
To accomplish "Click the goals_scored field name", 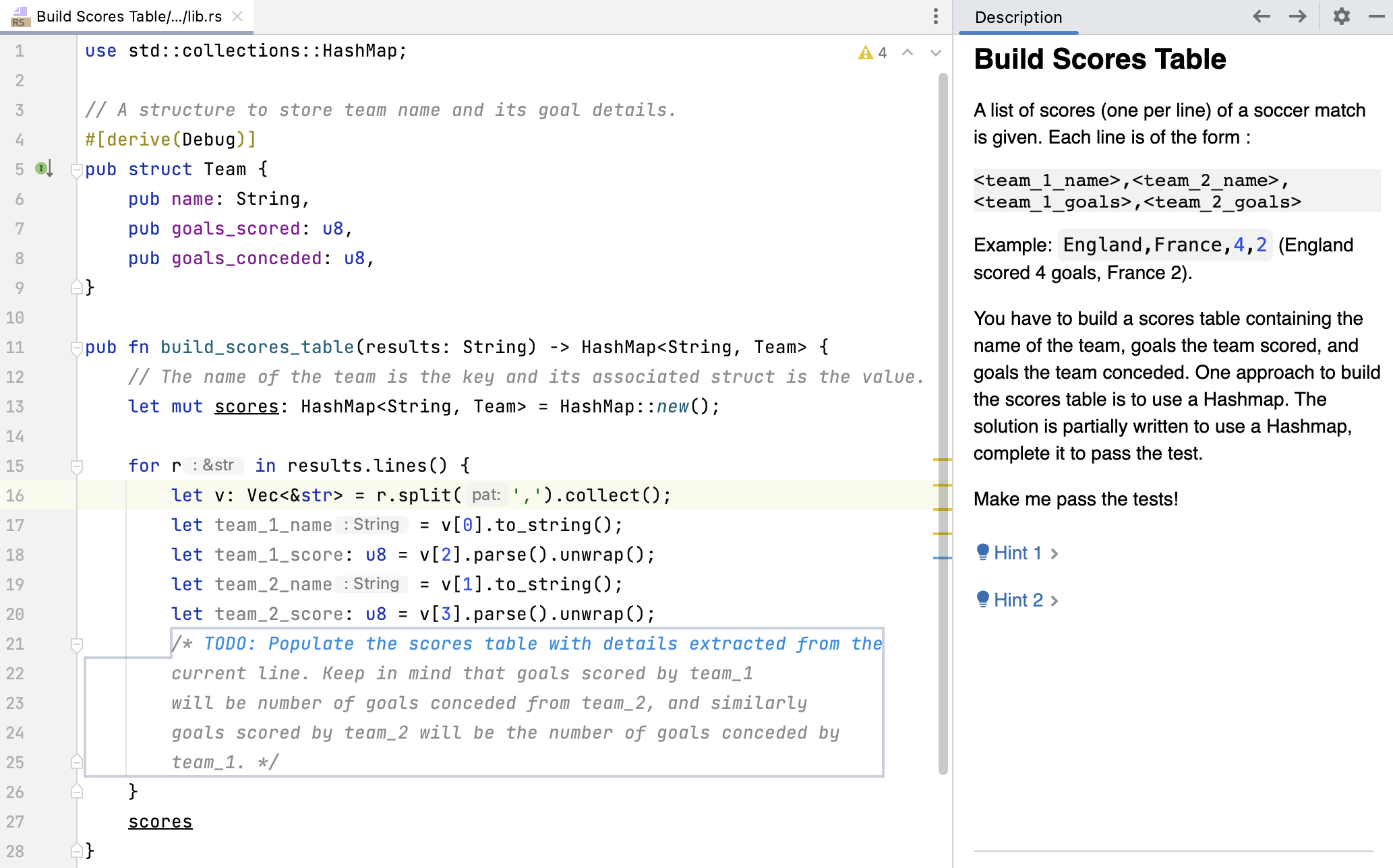I will pyautogui.click(x=236, y=229).
